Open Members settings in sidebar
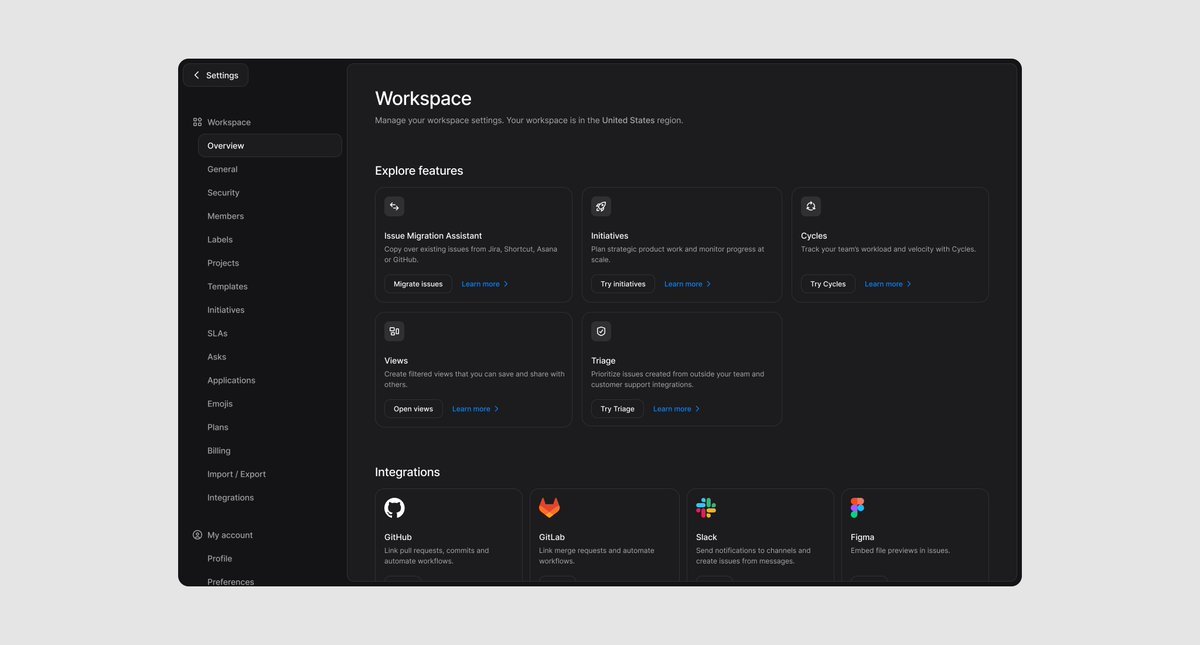Viewport: 1200px width, 645px height. 225,216
